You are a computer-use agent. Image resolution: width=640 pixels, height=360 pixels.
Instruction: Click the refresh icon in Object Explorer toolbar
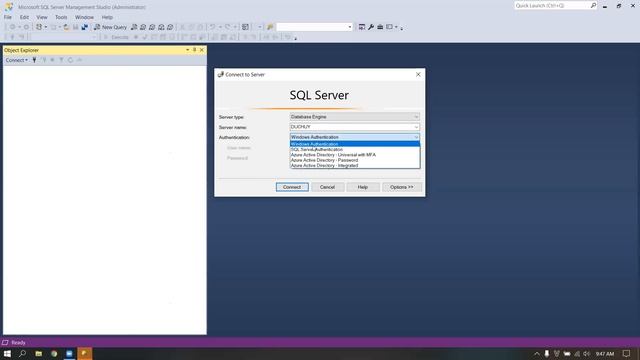[x=70, y=60]
